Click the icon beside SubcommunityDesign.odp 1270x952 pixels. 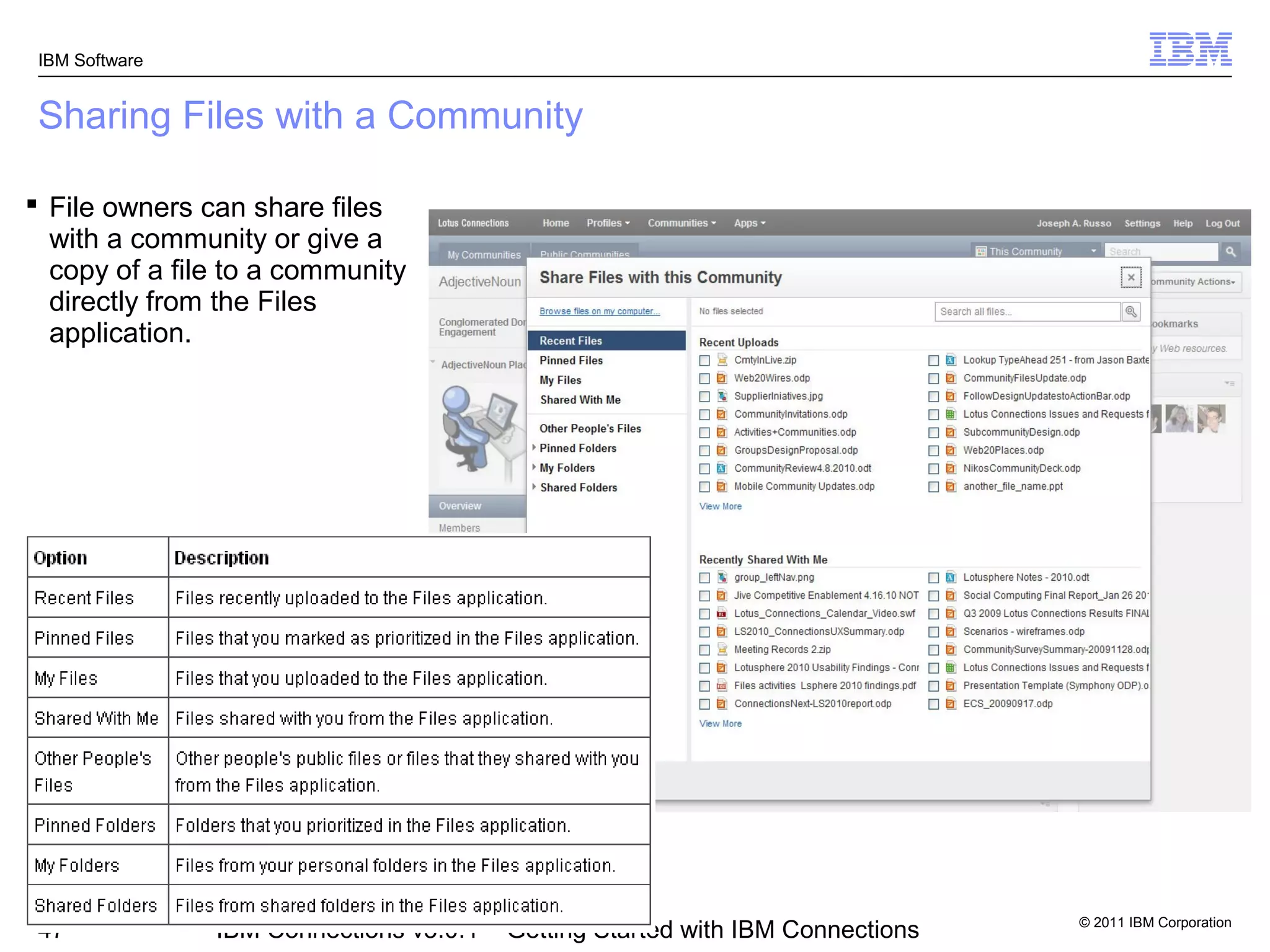click(951, 432)
